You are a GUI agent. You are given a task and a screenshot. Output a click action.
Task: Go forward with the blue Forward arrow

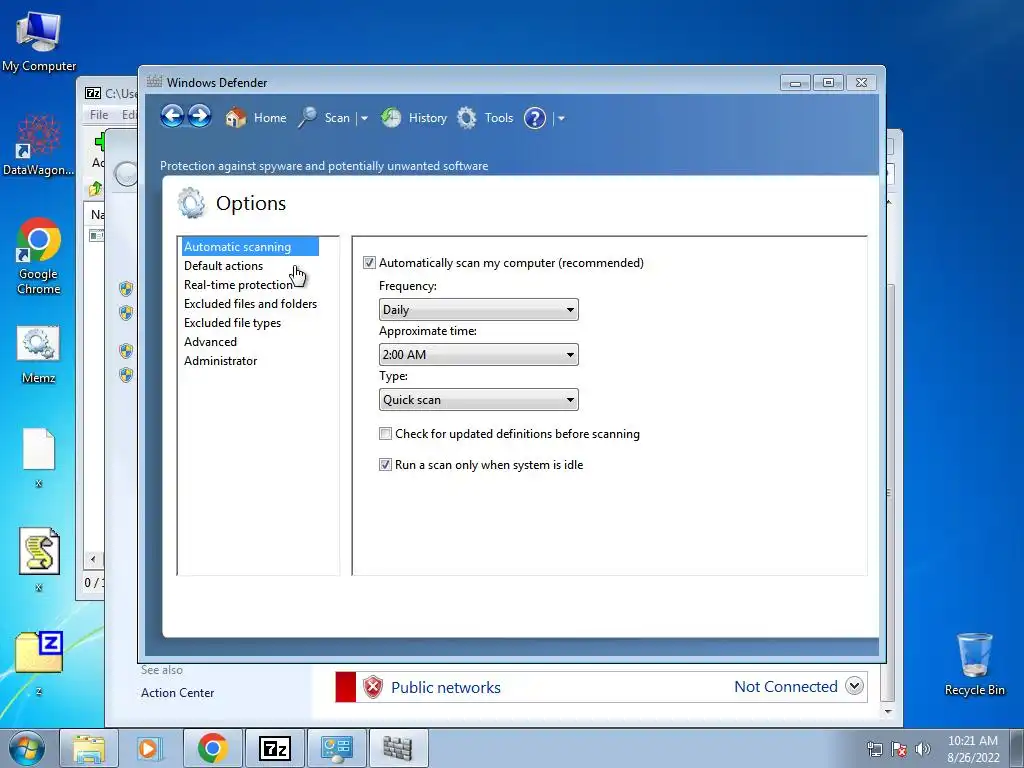point(200,117)
